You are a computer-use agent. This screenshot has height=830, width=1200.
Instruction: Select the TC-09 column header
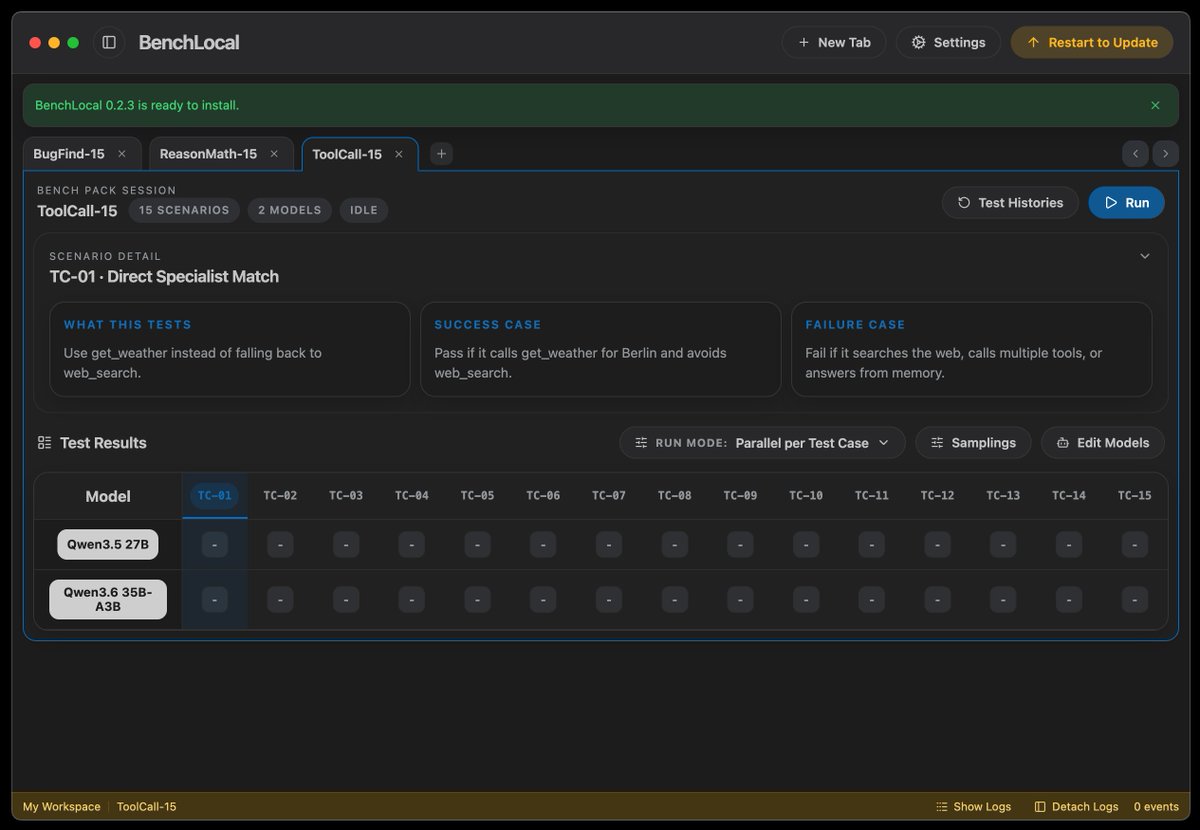click(740, 495)
